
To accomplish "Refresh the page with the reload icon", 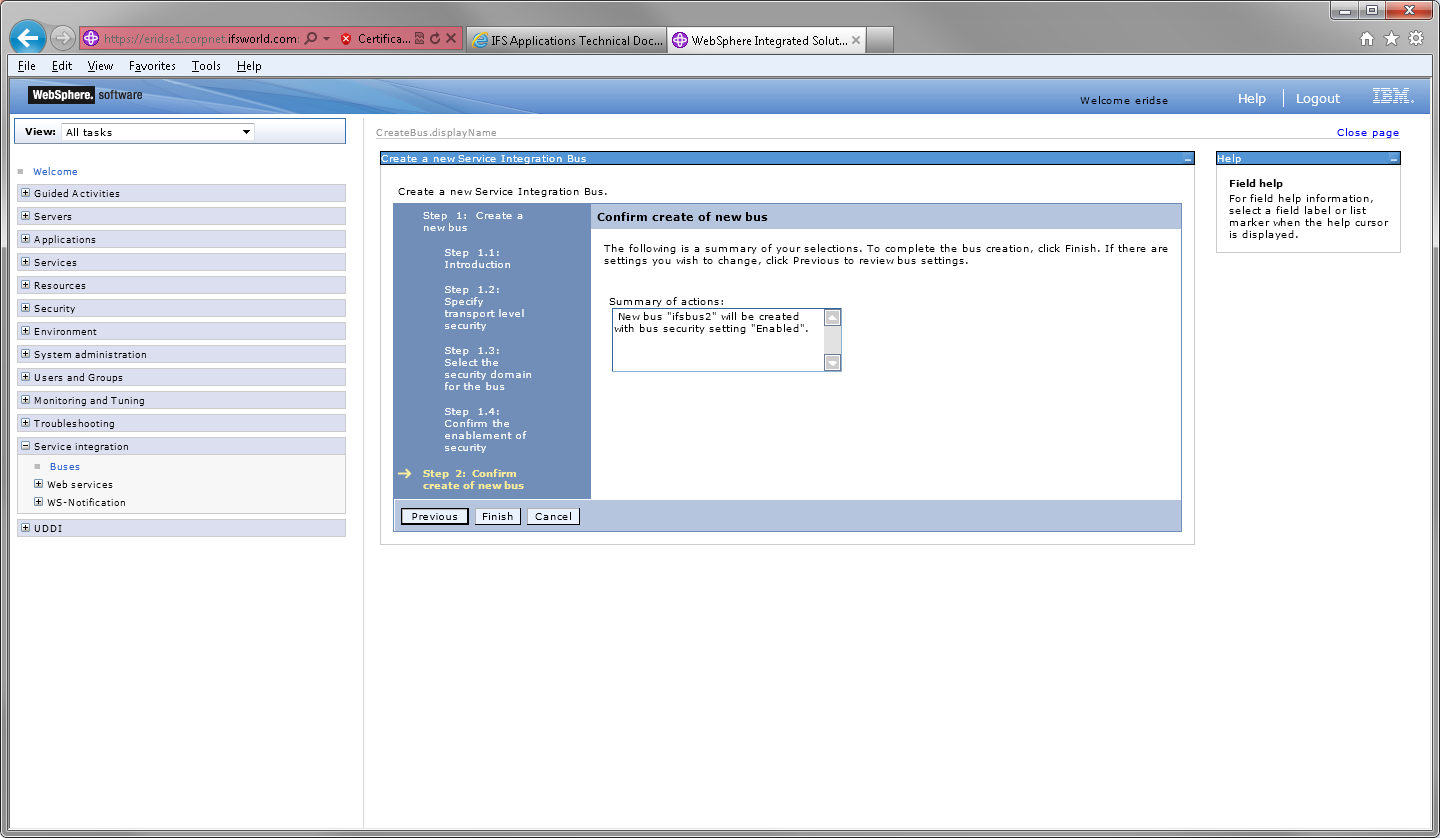I will 435,39.
